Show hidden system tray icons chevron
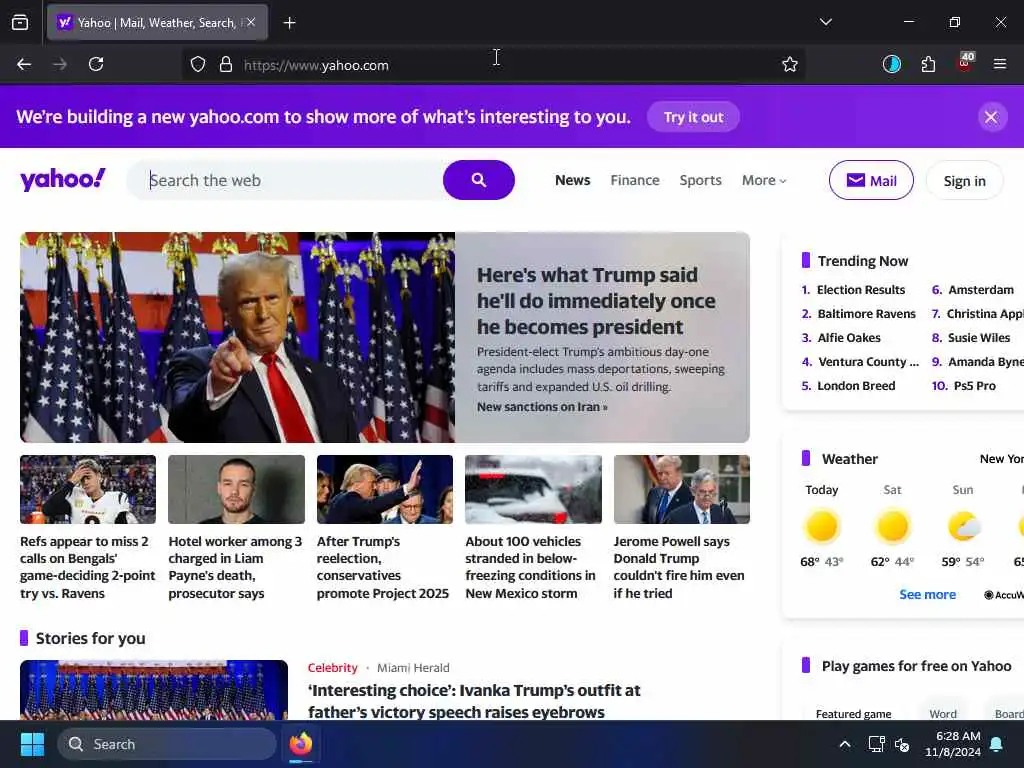This screenshot has height=768, width=1024. [844, 744]
